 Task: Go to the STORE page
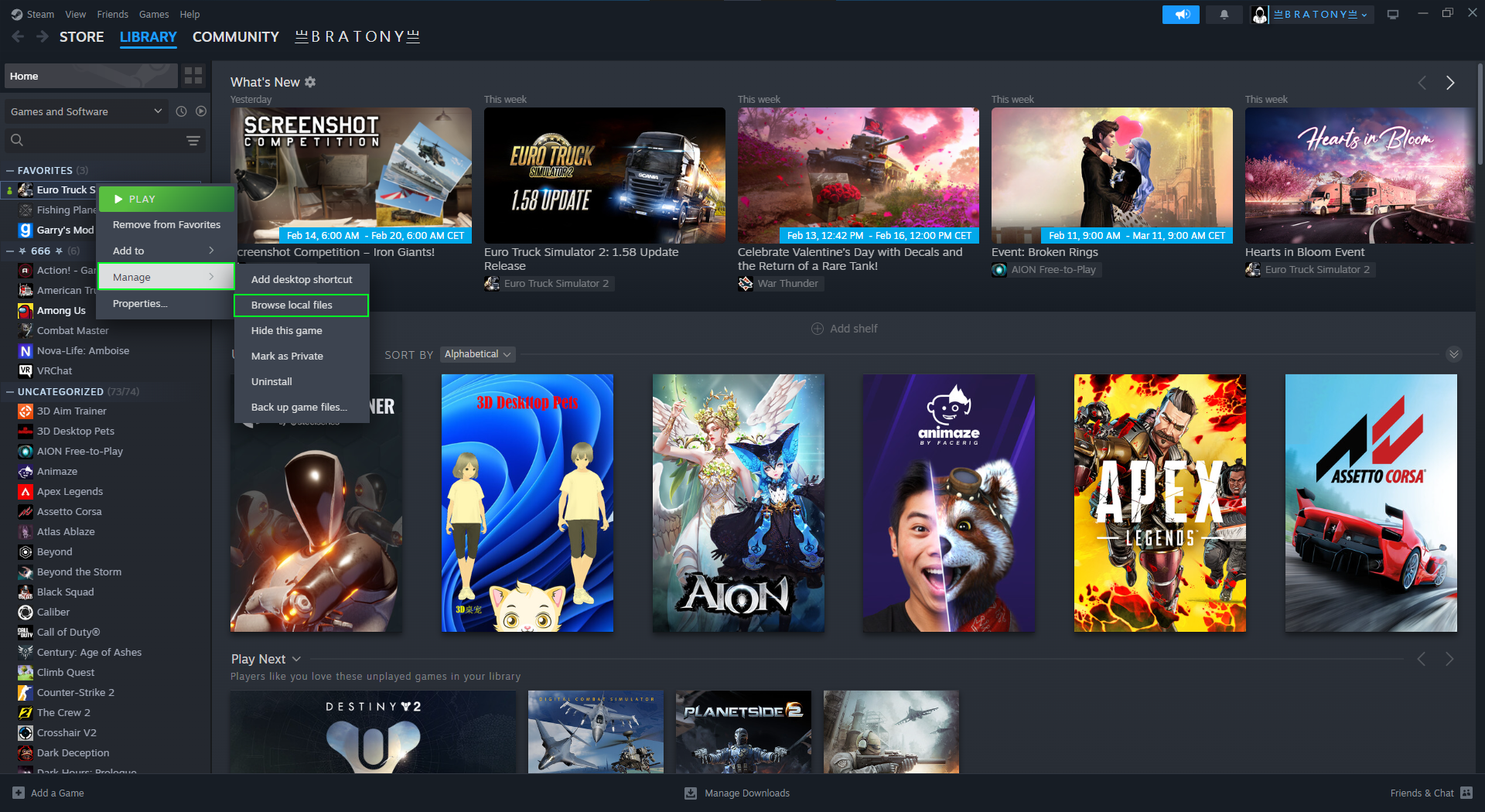81,36
